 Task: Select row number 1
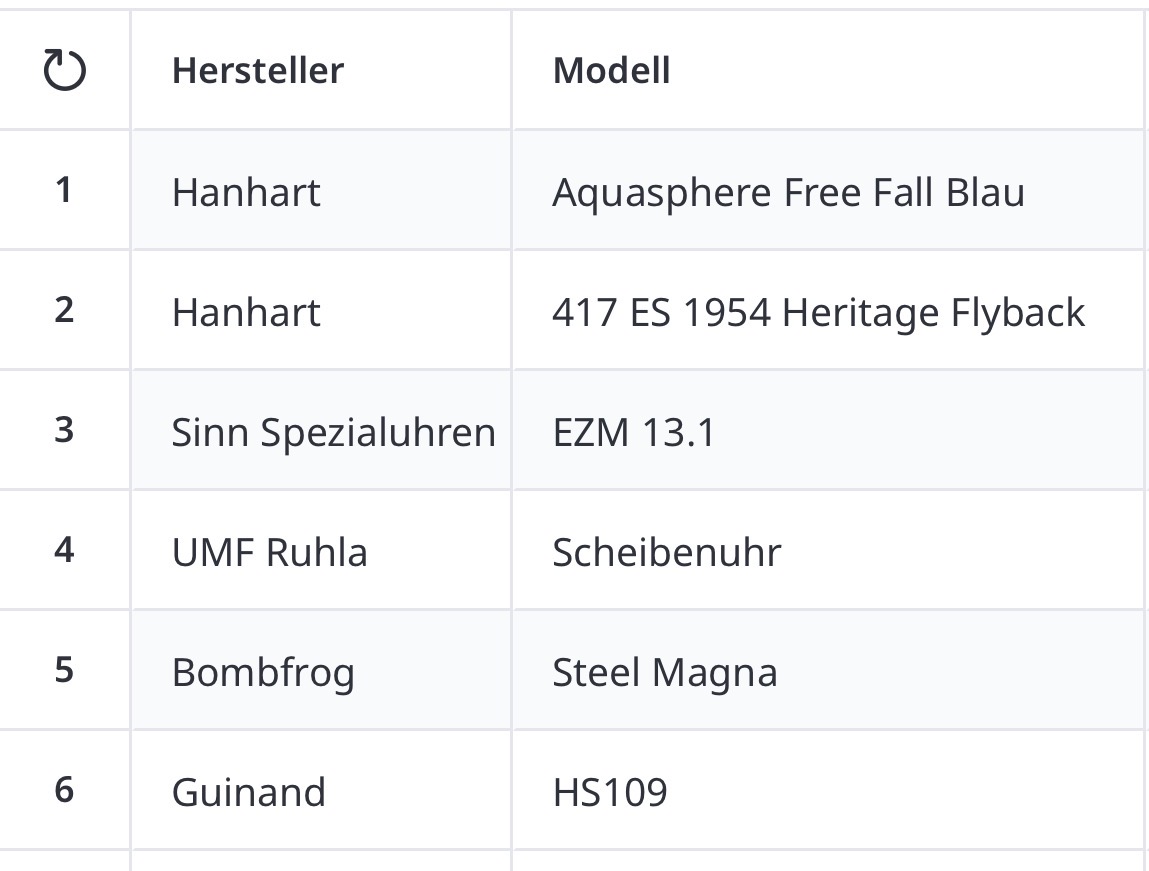pyautogui.click(x=64, y=190)
